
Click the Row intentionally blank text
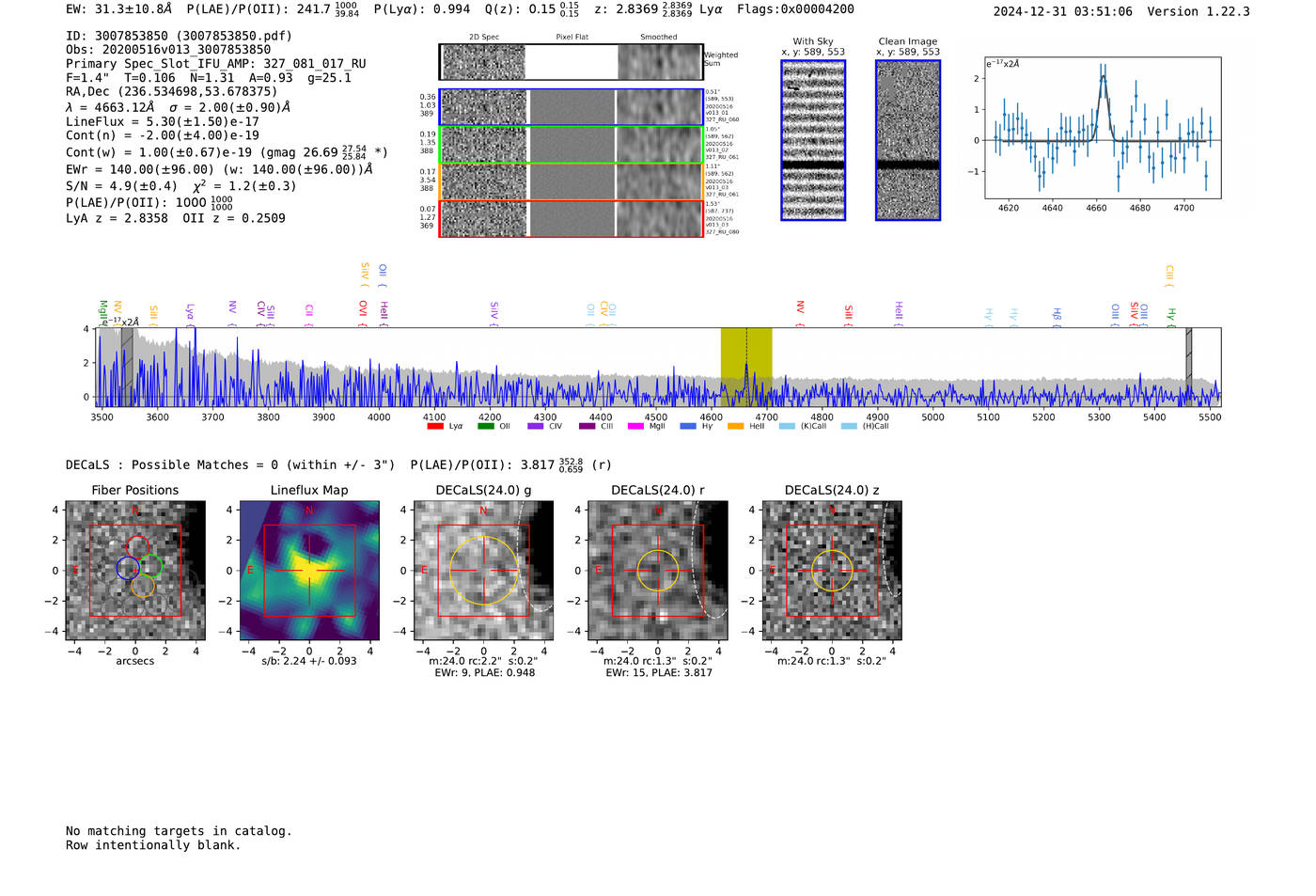(x=153, y=845)
